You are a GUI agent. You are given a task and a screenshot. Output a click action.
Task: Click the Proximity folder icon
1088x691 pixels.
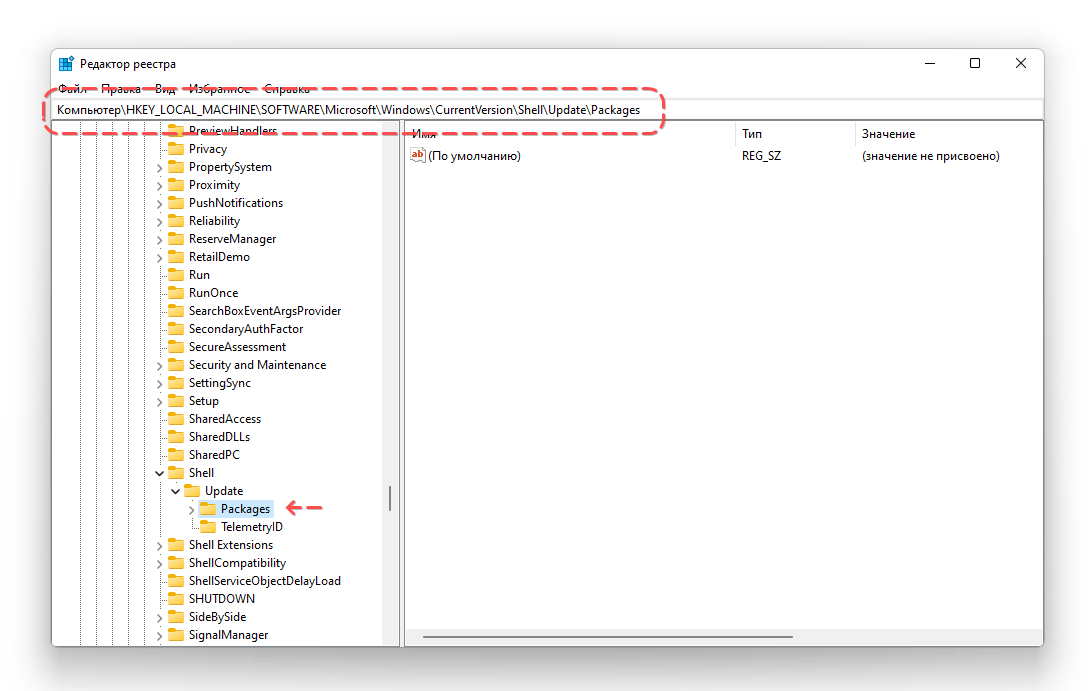pos(176,185)
